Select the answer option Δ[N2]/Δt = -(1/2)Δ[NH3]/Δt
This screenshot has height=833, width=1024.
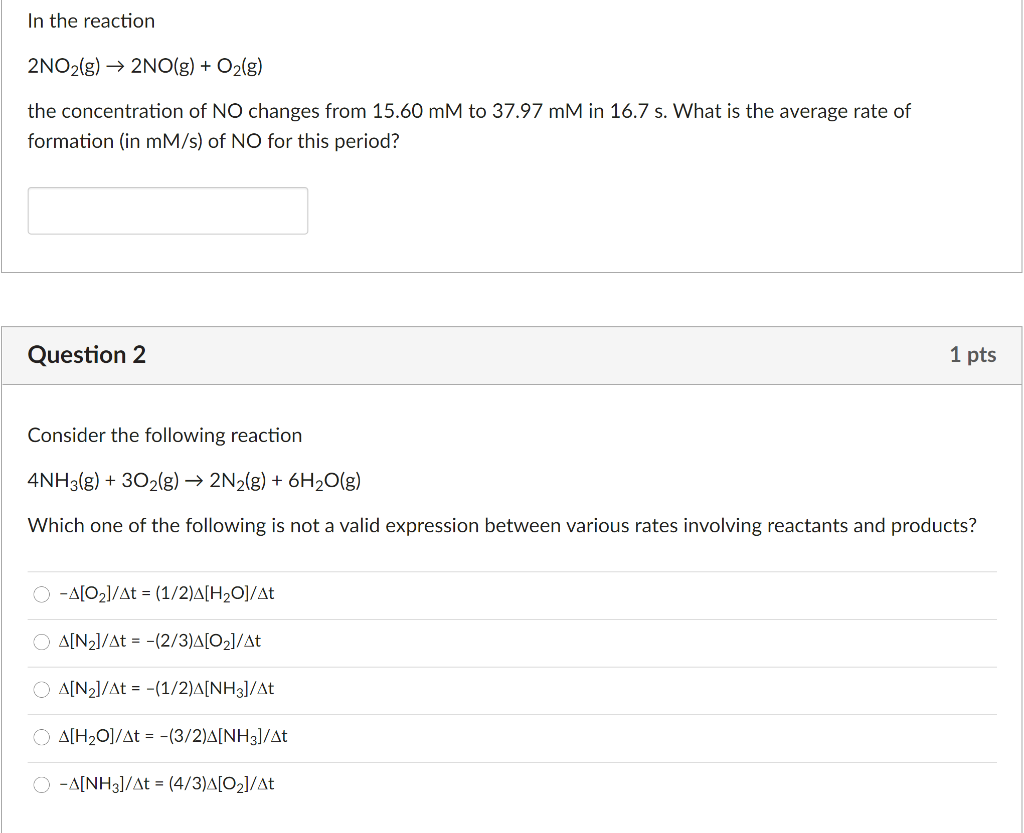pyautogui.click(x=41, y=689)
